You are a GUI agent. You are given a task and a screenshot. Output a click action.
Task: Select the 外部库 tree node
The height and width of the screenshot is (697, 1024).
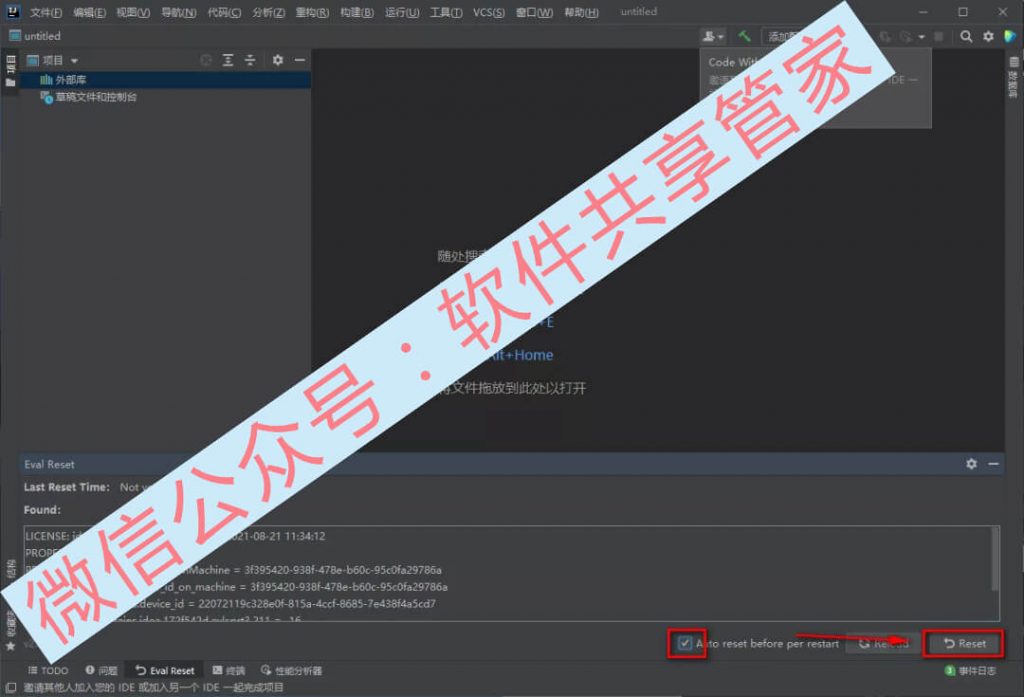(165, 80)
